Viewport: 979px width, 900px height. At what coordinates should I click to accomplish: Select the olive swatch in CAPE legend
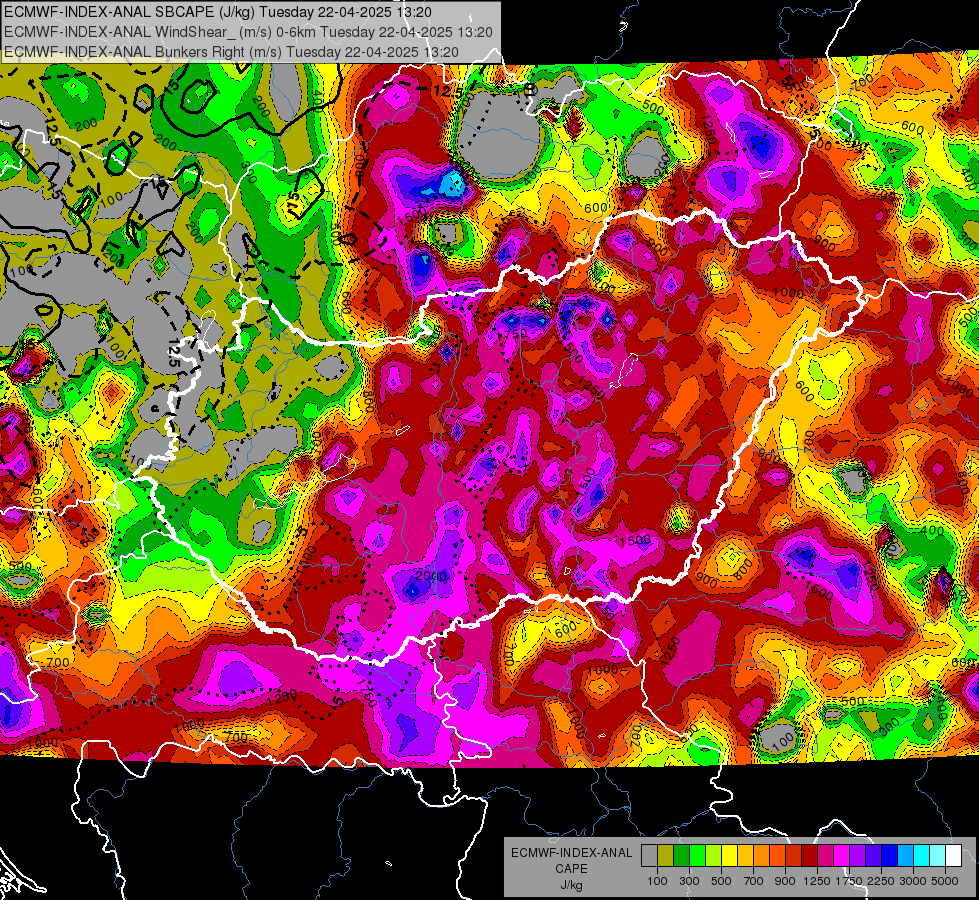666,855
